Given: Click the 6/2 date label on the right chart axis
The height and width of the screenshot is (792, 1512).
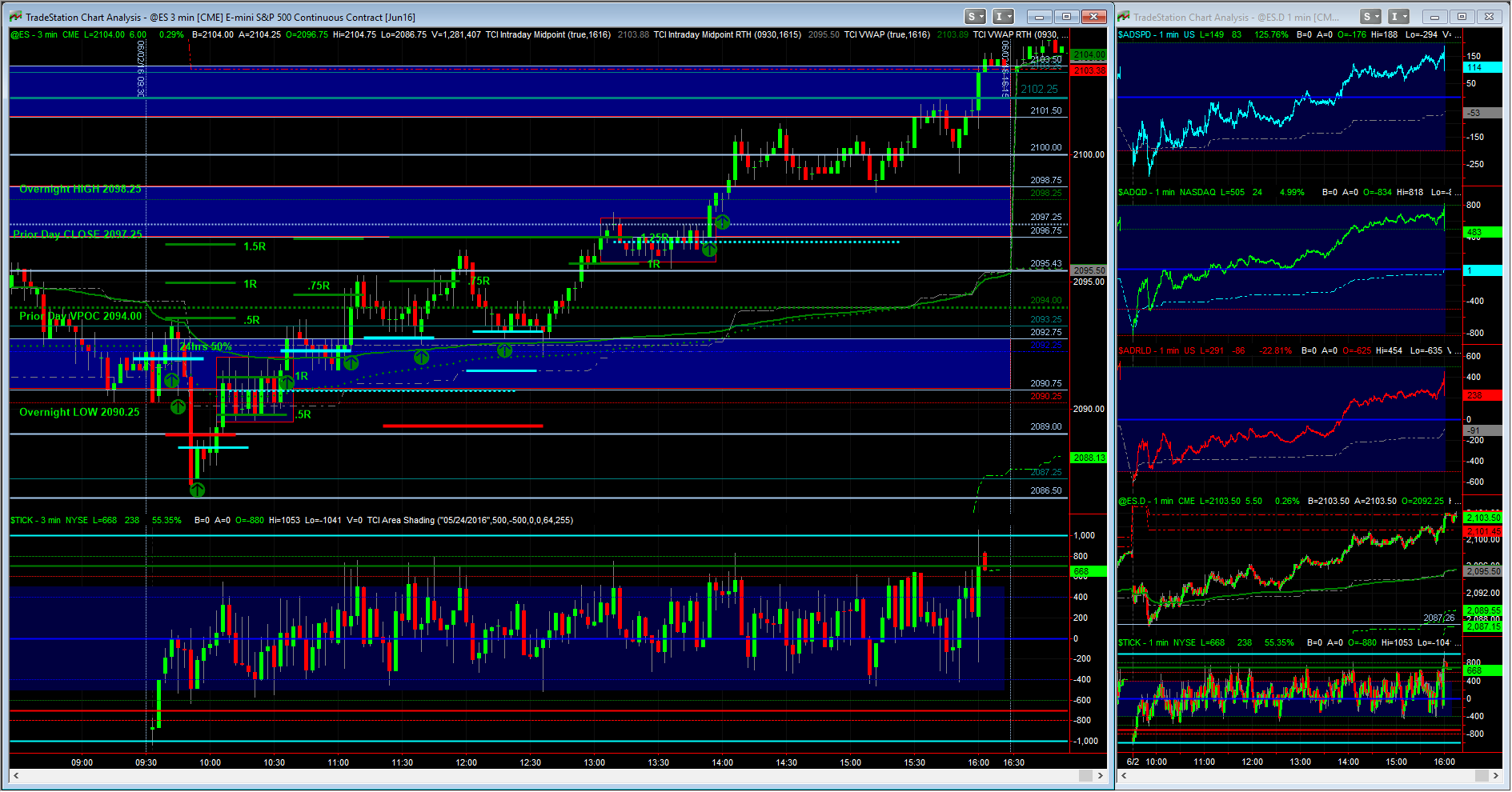Looking at the screenshot, I should tap(1133, 762).
